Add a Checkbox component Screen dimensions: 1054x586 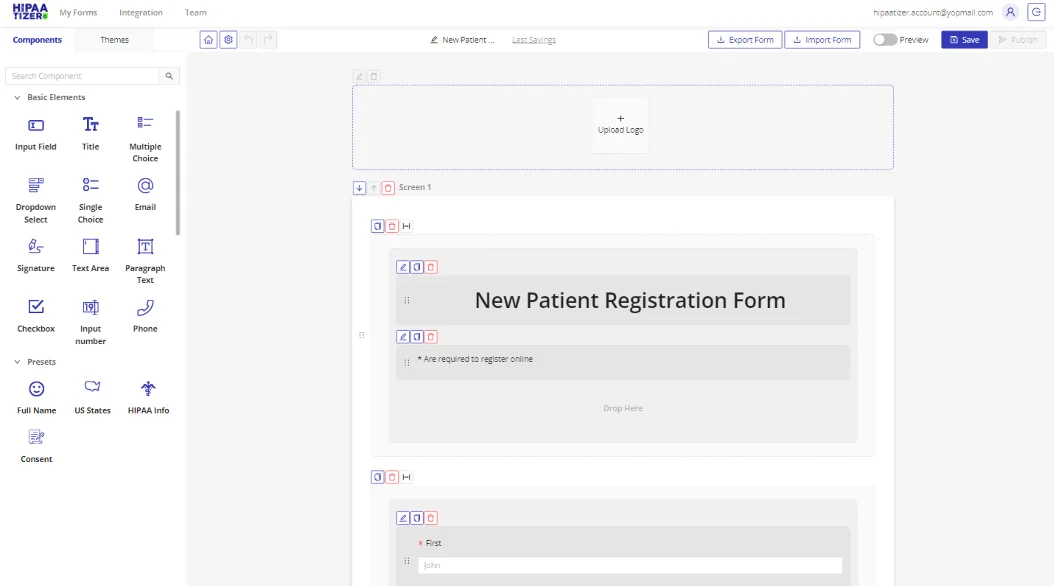[35, 315]
